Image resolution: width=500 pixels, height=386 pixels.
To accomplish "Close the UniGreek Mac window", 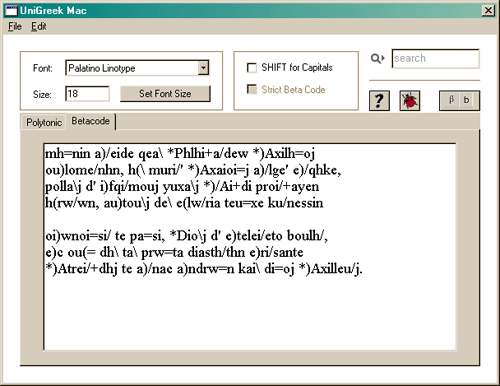I will (488, 11).
